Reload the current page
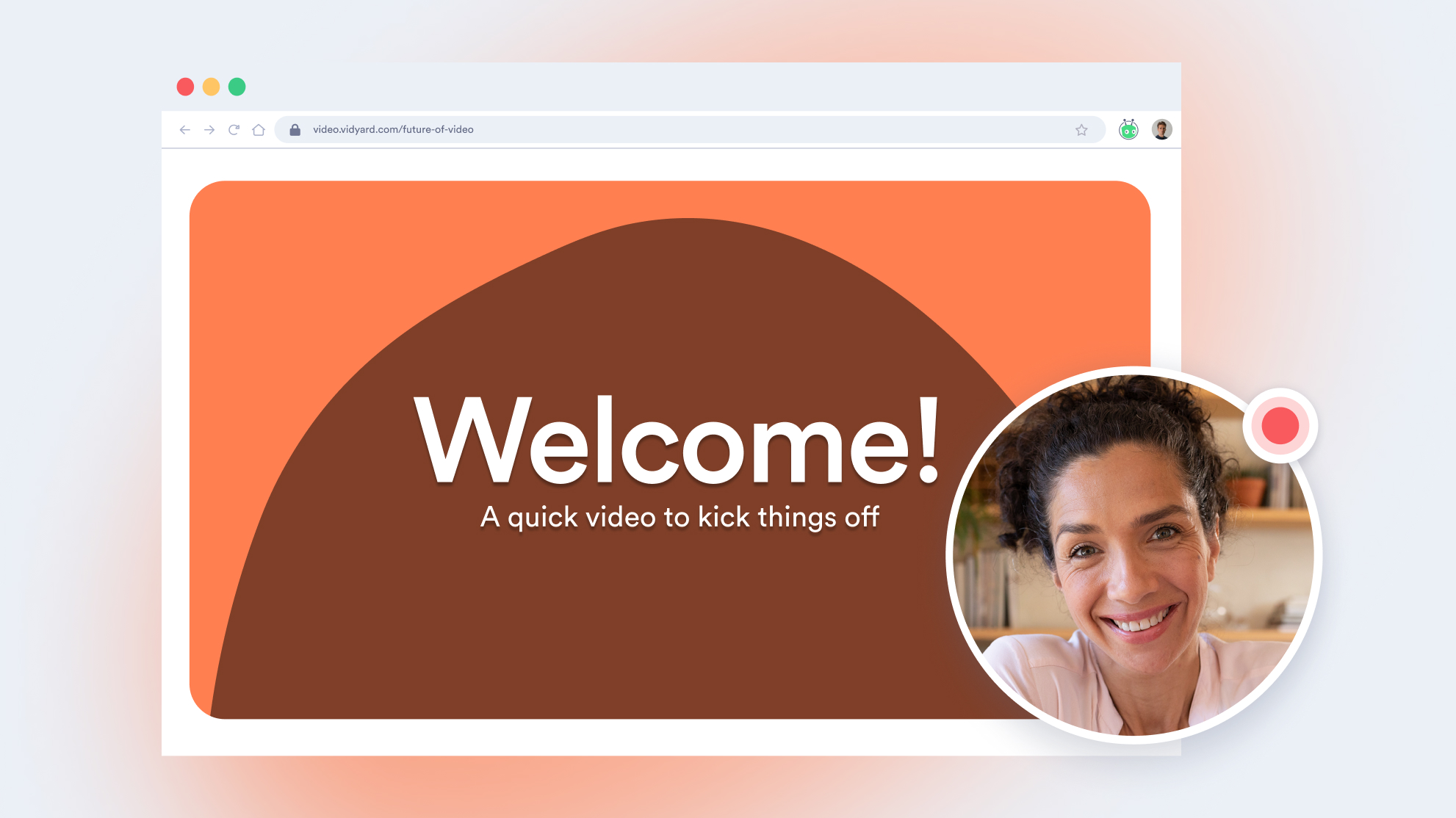1456x818 pixels. pos(234,130)
